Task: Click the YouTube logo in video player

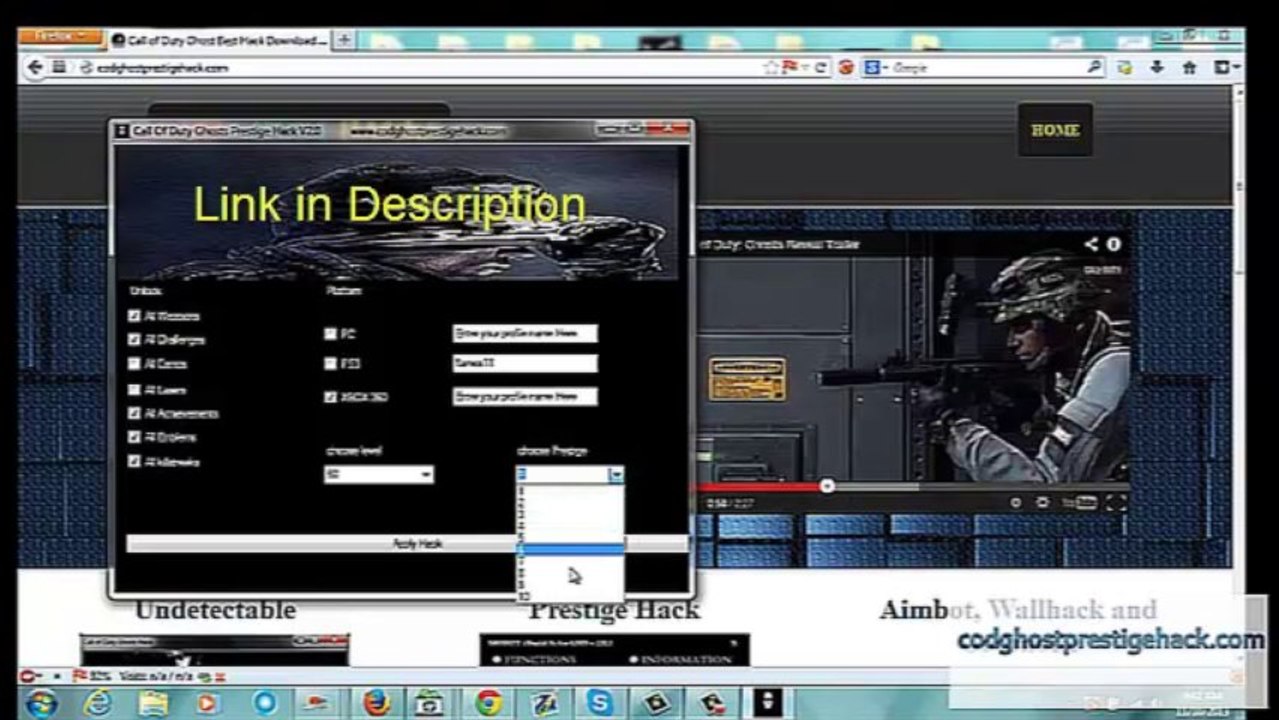Action: [x=1080, y=503]
